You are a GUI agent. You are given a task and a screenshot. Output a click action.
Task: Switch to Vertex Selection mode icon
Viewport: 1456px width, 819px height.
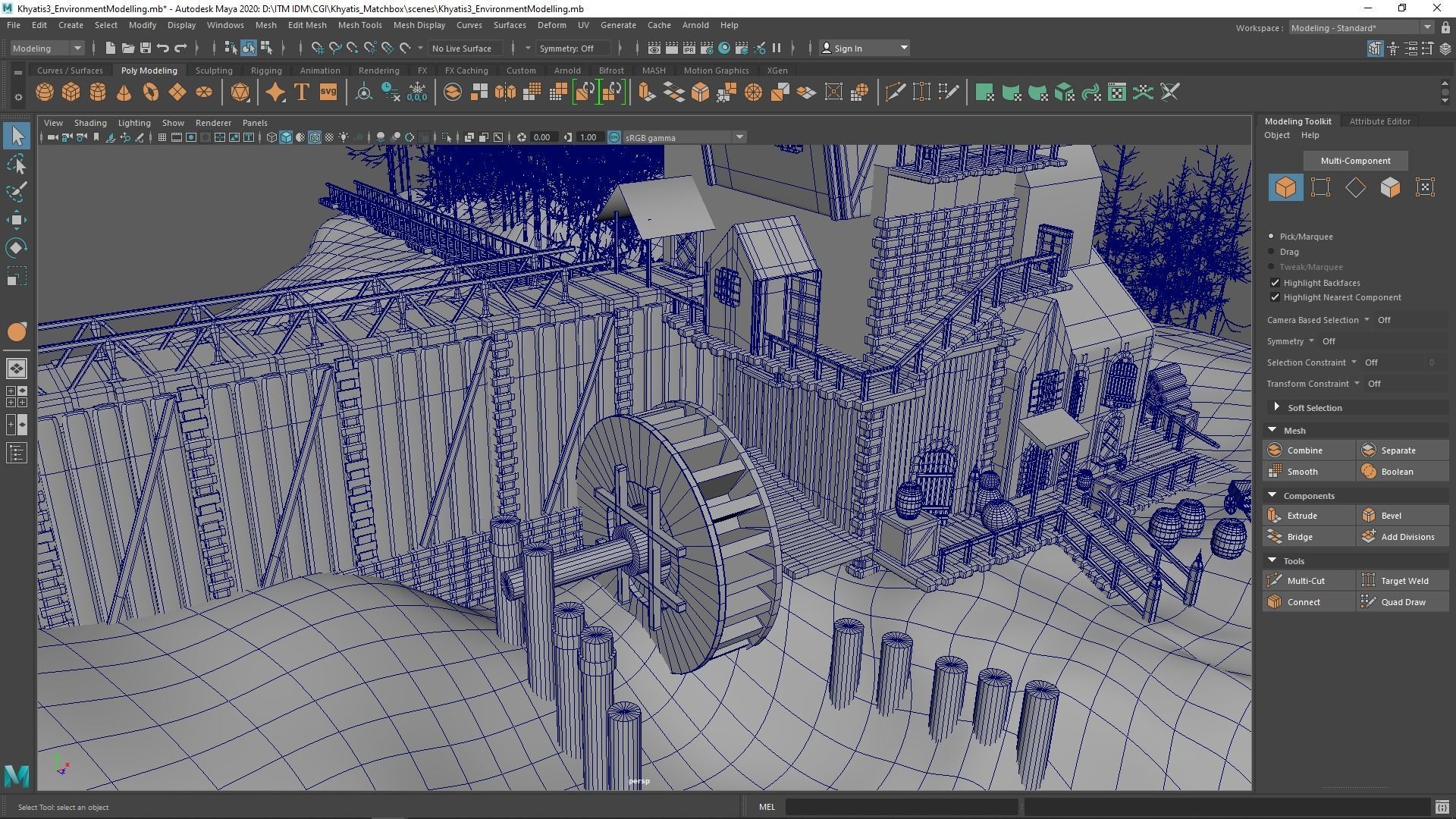point(1320,187)
